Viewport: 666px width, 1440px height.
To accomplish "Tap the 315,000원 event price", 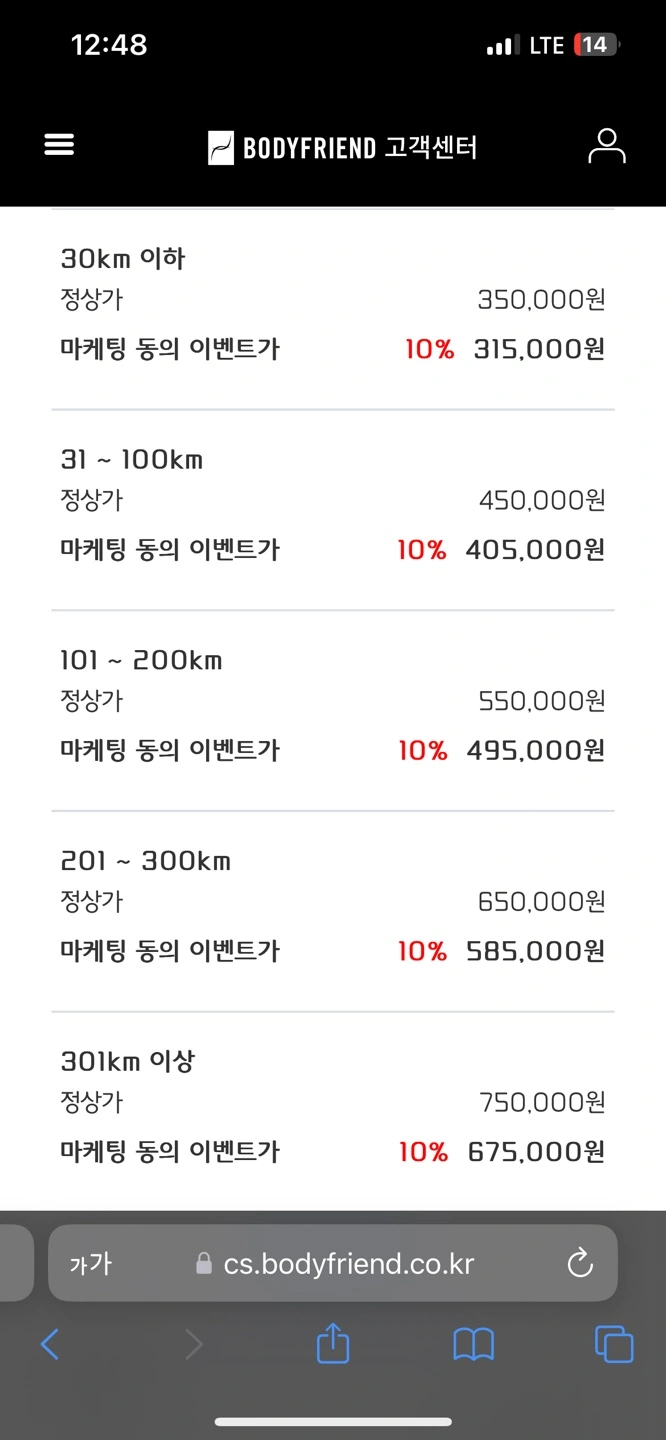I will [x=539, y=349].
